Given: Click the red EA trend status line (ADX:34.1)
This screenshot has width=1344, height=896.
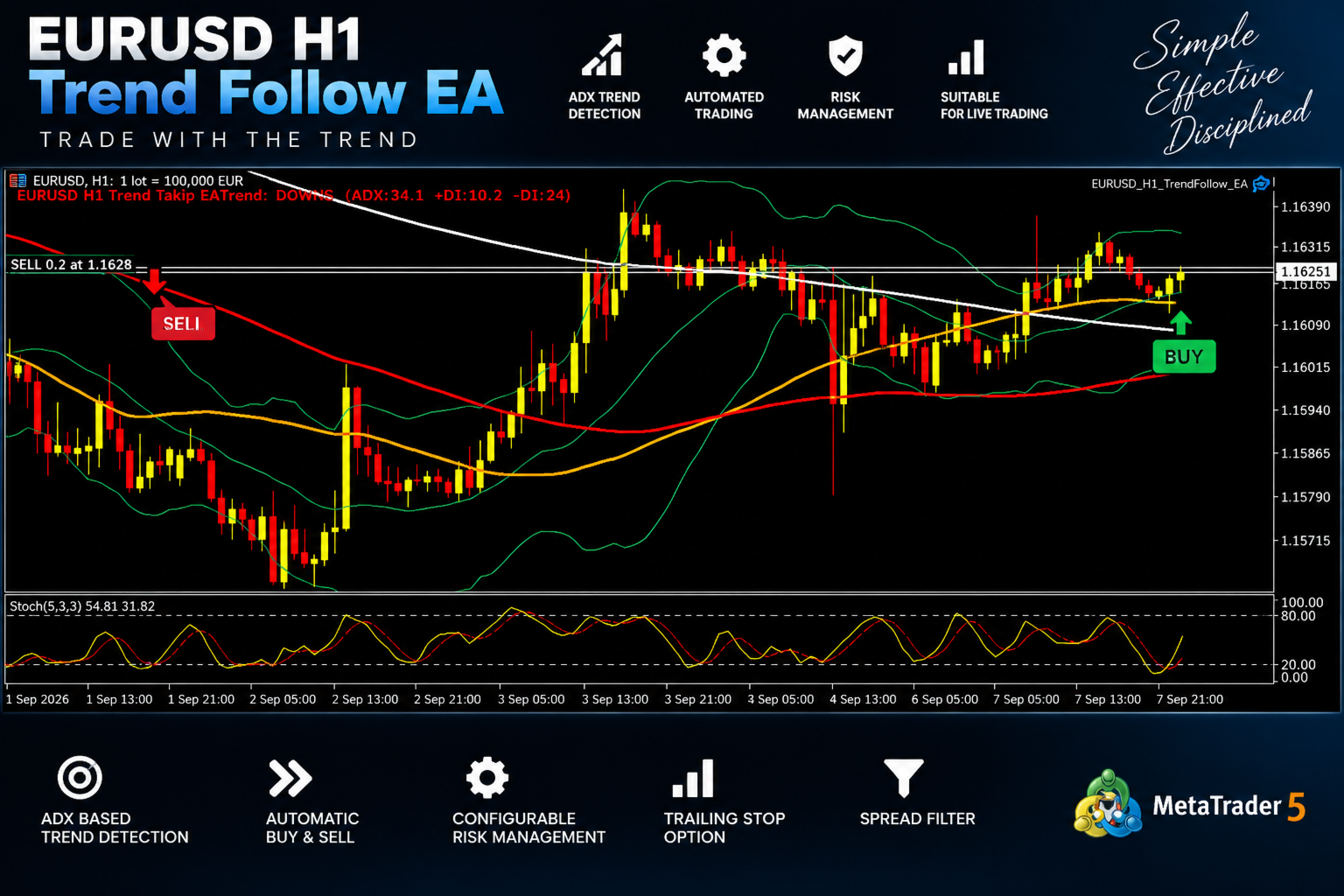Looking at the screenshot, I should point(293,195).
